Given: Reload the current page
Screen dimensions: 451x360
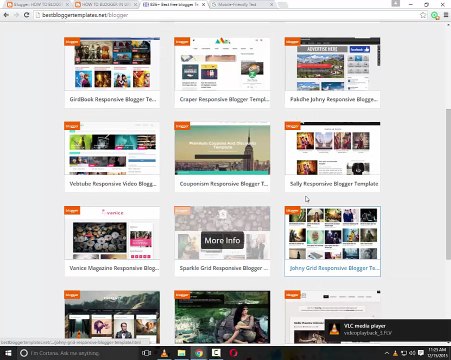Looking at the screenshot, I should (26, 15).
